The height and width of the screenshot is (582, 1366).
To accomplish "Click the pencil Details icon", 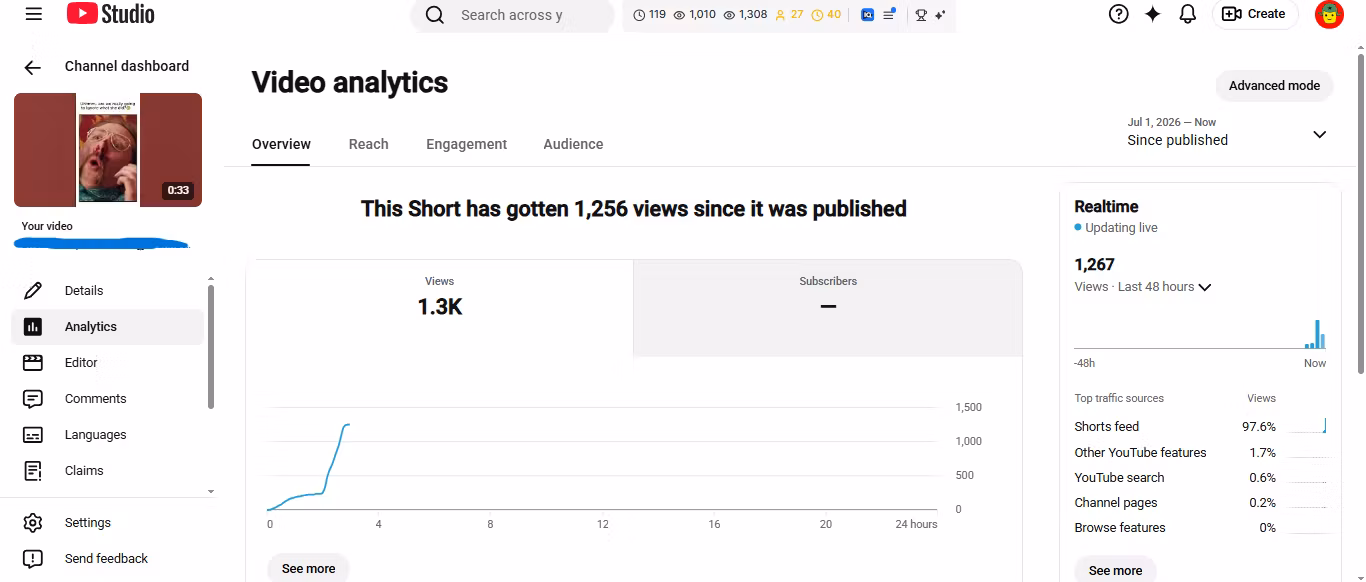I will tap(33, 291).
